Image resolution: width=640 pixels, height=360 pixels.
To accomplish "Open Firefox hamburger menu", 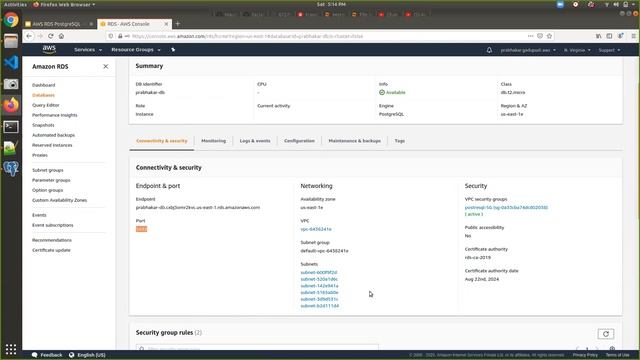I will (633, 36).
